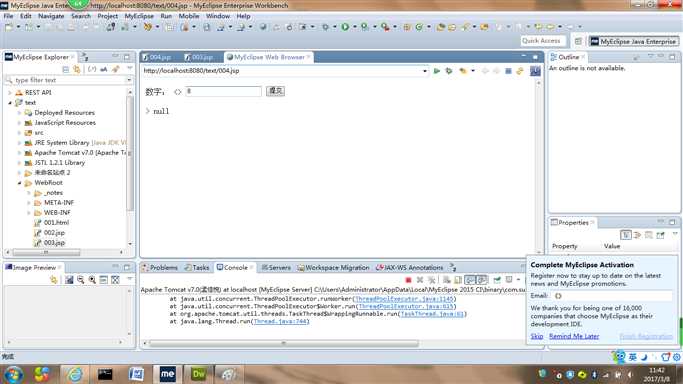Viewport: 683px width, 384px height.
Task: Expand the src folder node
Action: tap(19, 133)
